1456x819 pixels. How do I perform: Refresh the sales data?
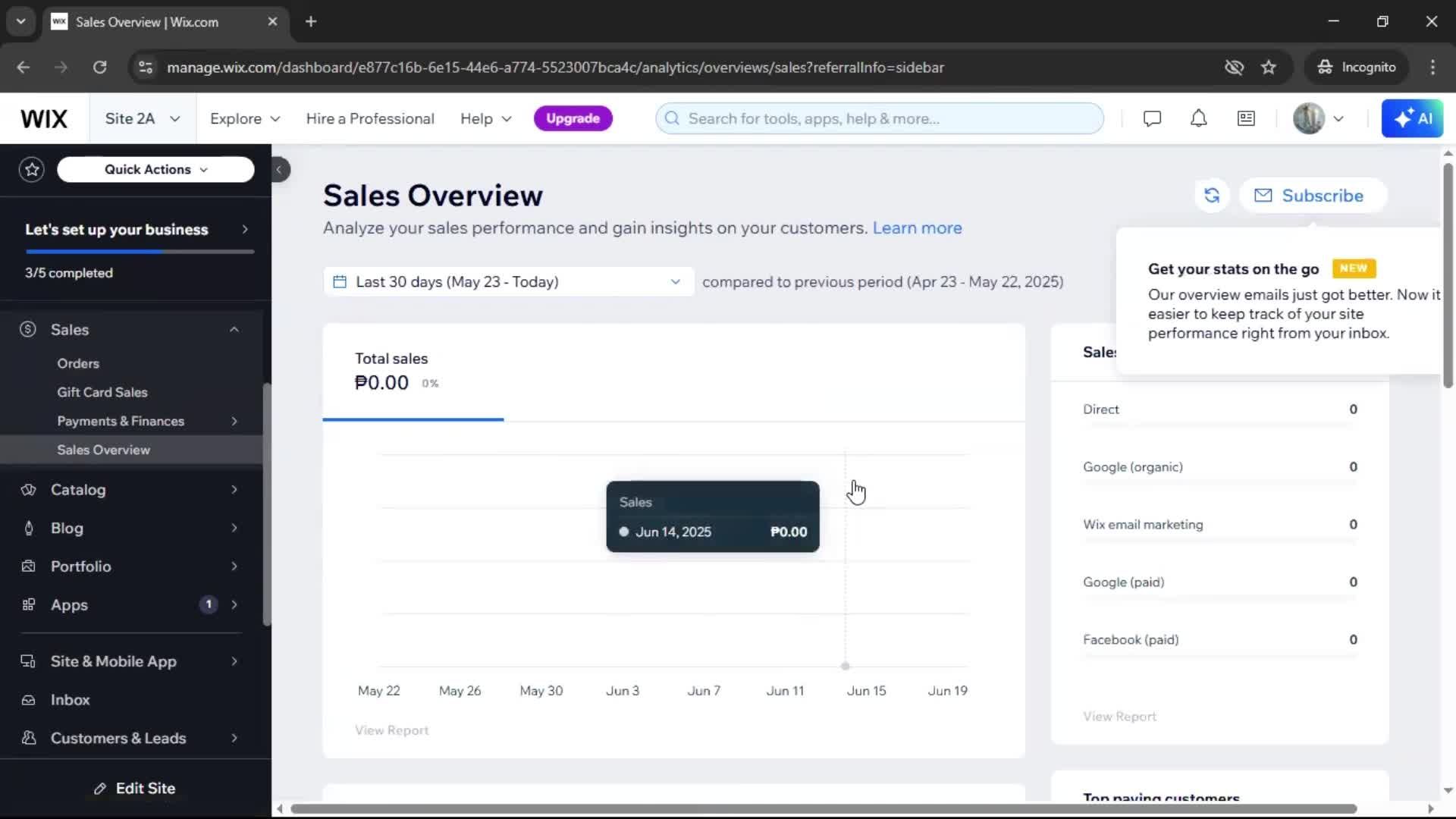(1212, 196)
